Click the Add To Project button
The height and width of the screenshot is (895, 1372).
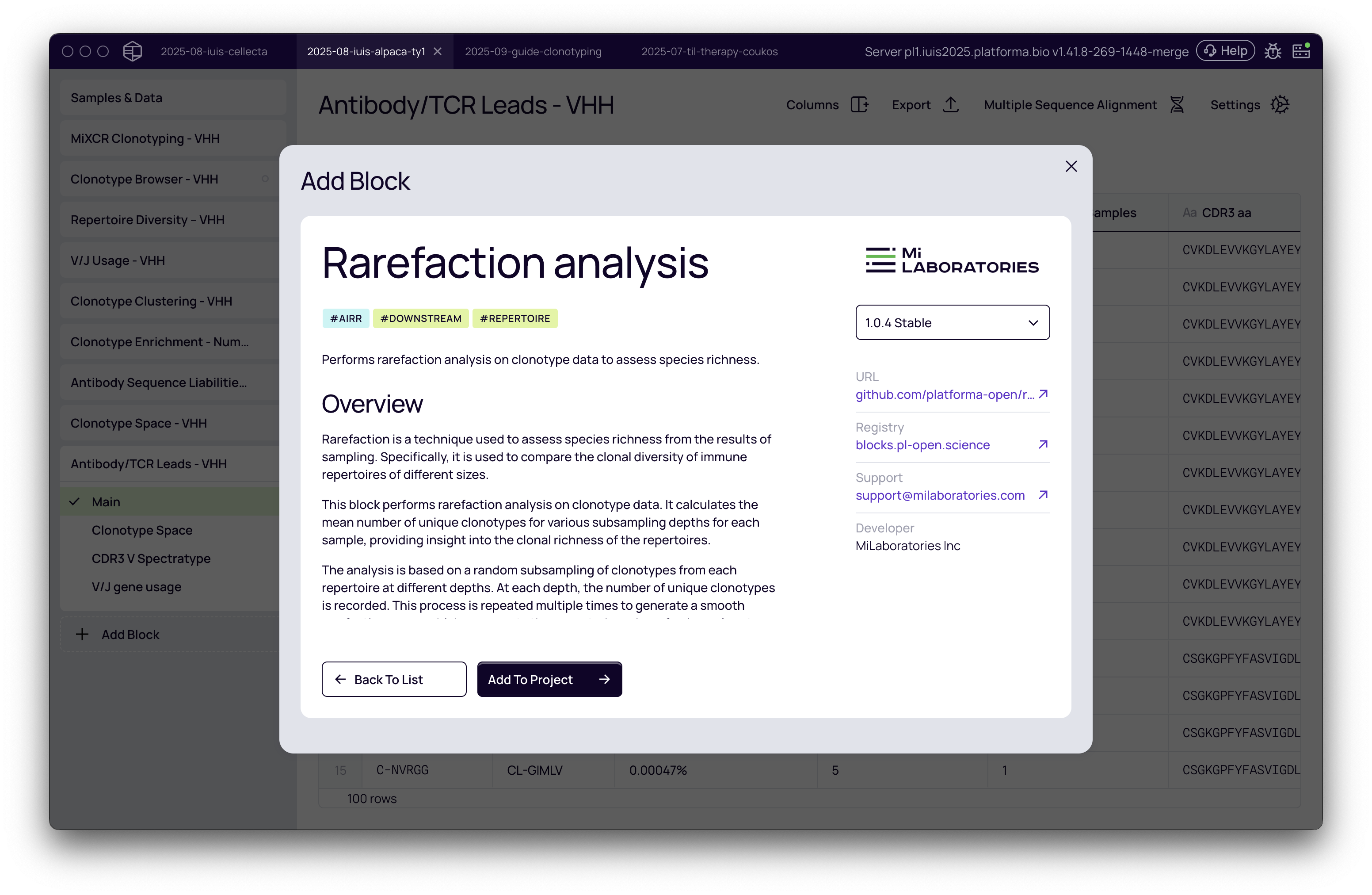tap(549, 679)
